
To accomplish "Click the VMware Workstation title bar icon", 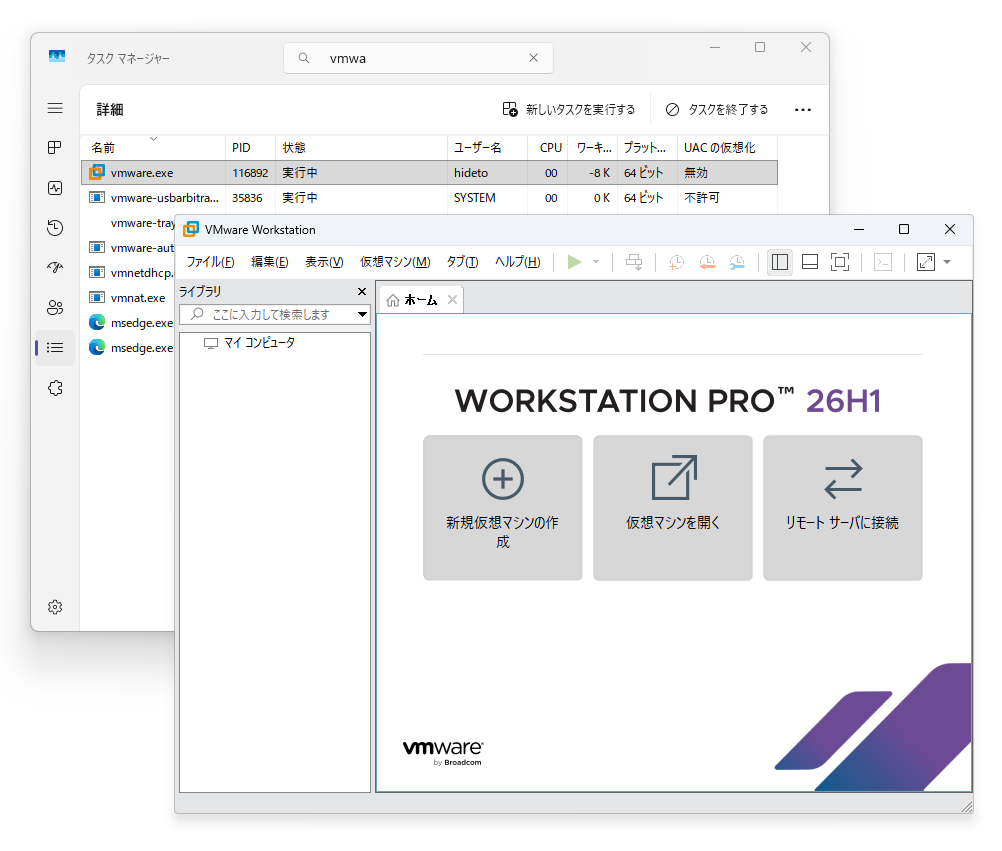I will pyautogui.click(x=190, y=229).
